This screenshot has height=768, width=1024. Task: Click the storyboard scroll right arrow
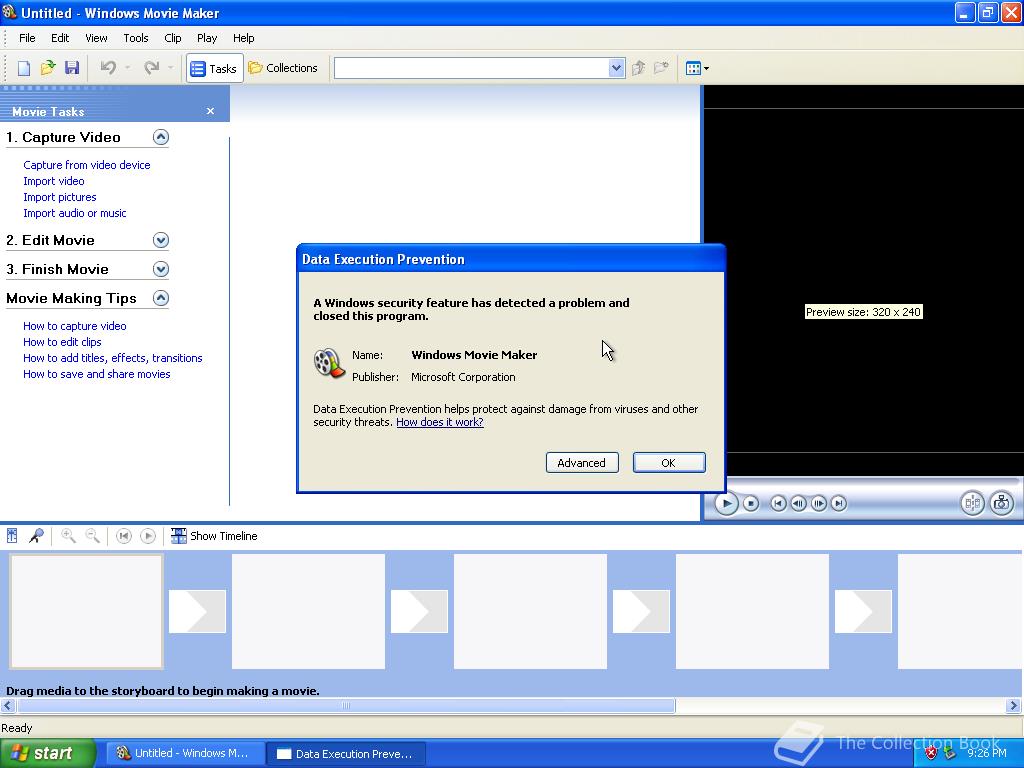tap(1014, 705)
